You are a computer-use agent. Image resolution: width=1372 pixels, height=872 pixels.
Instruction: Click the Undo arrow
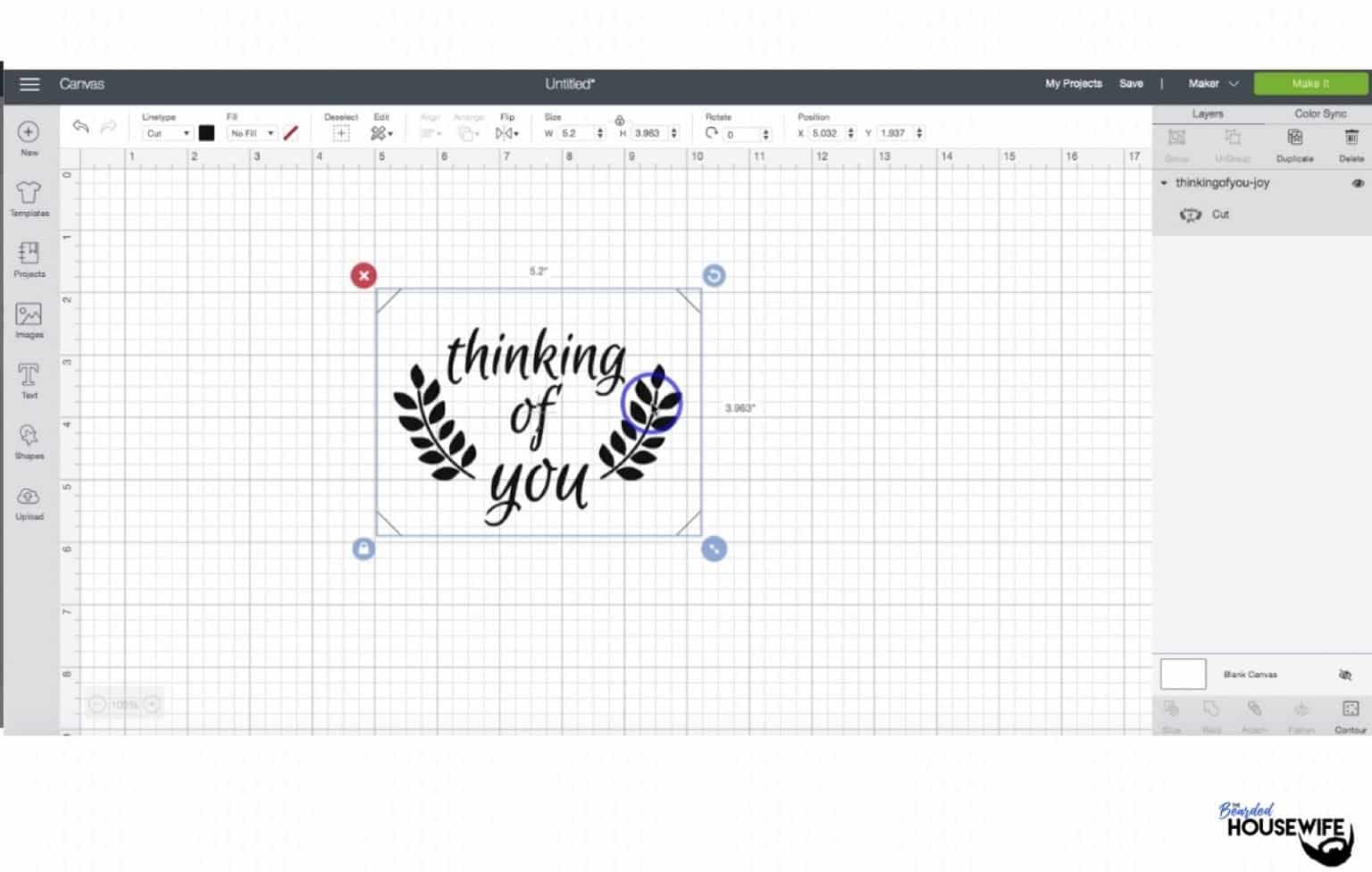pyautogui.click(x=80, y=127)
